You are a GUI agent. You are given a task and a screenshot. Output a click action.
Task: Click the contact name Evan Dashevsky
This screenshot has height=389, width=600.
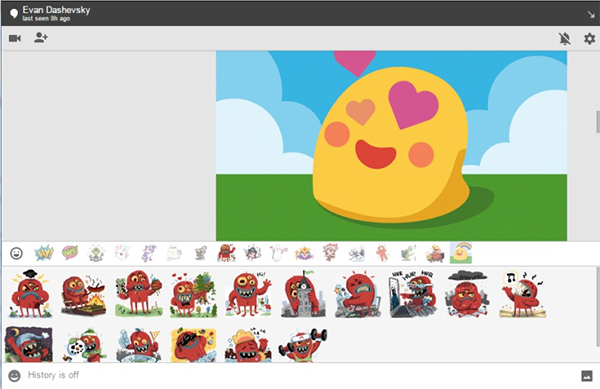click(x=56, y=10)
